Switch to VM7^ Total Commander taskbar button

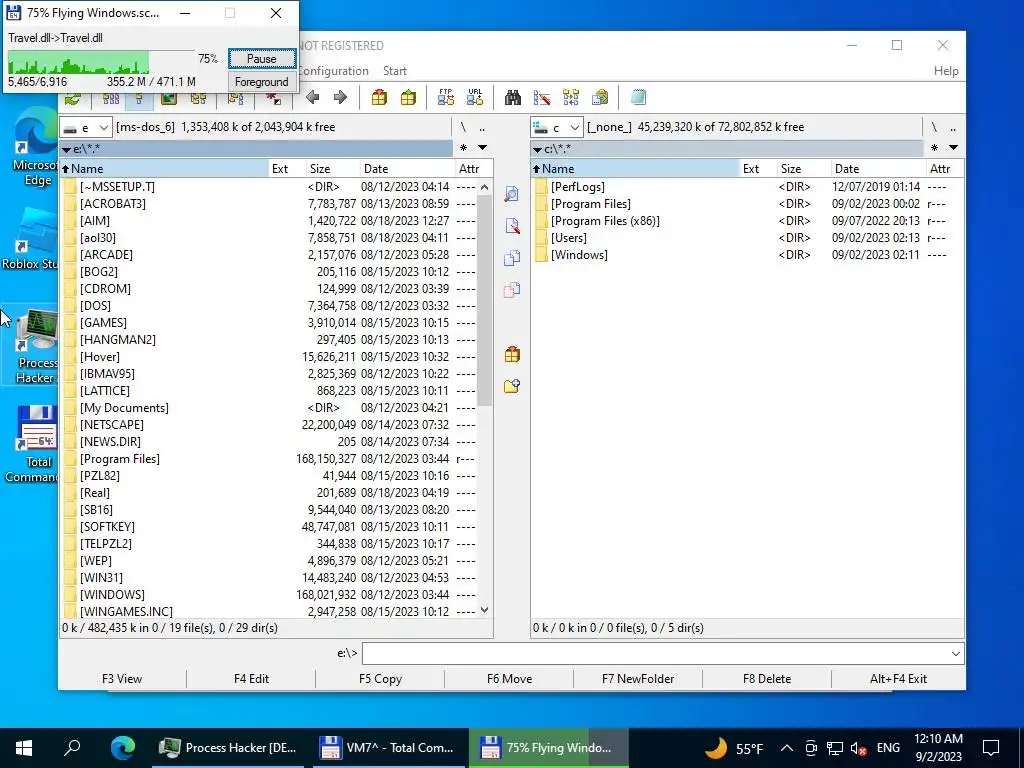(387, 748)
